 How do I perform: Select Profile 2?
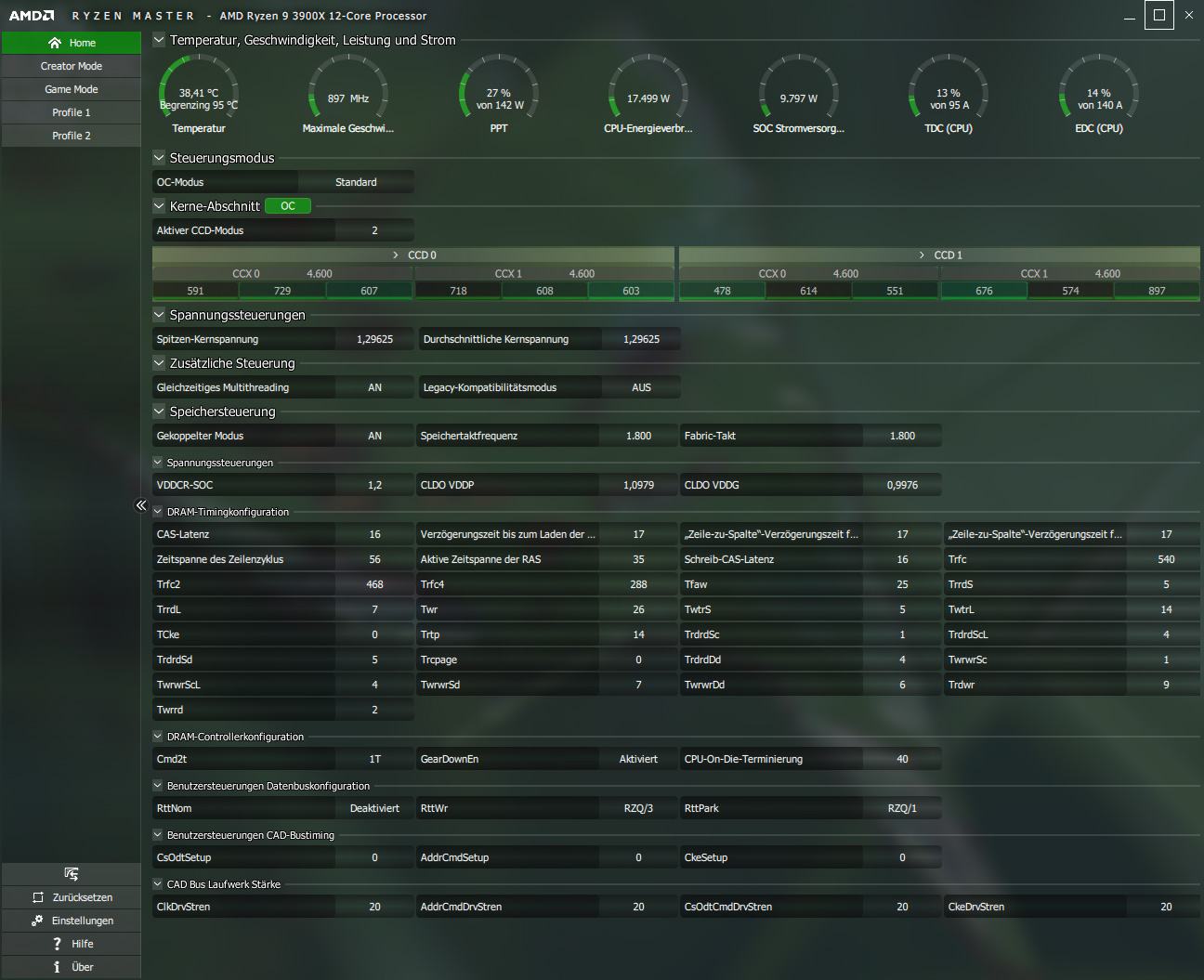click(x=72, y=136)
